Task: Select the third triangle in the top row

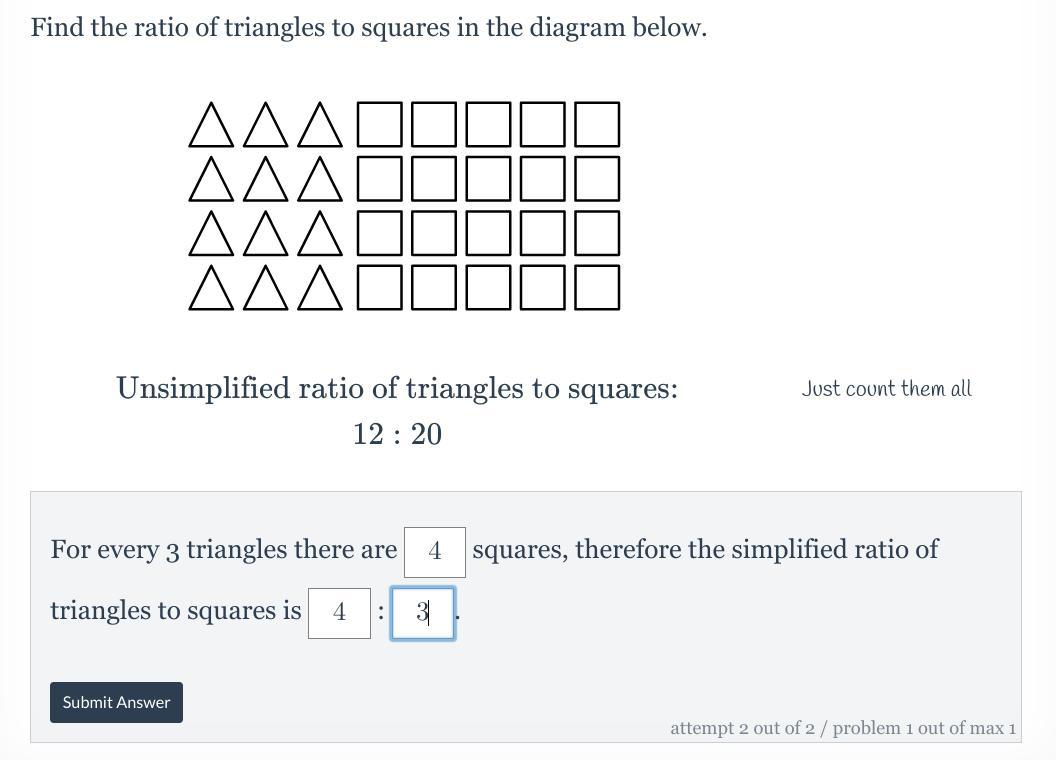Action: coord(320,127)
